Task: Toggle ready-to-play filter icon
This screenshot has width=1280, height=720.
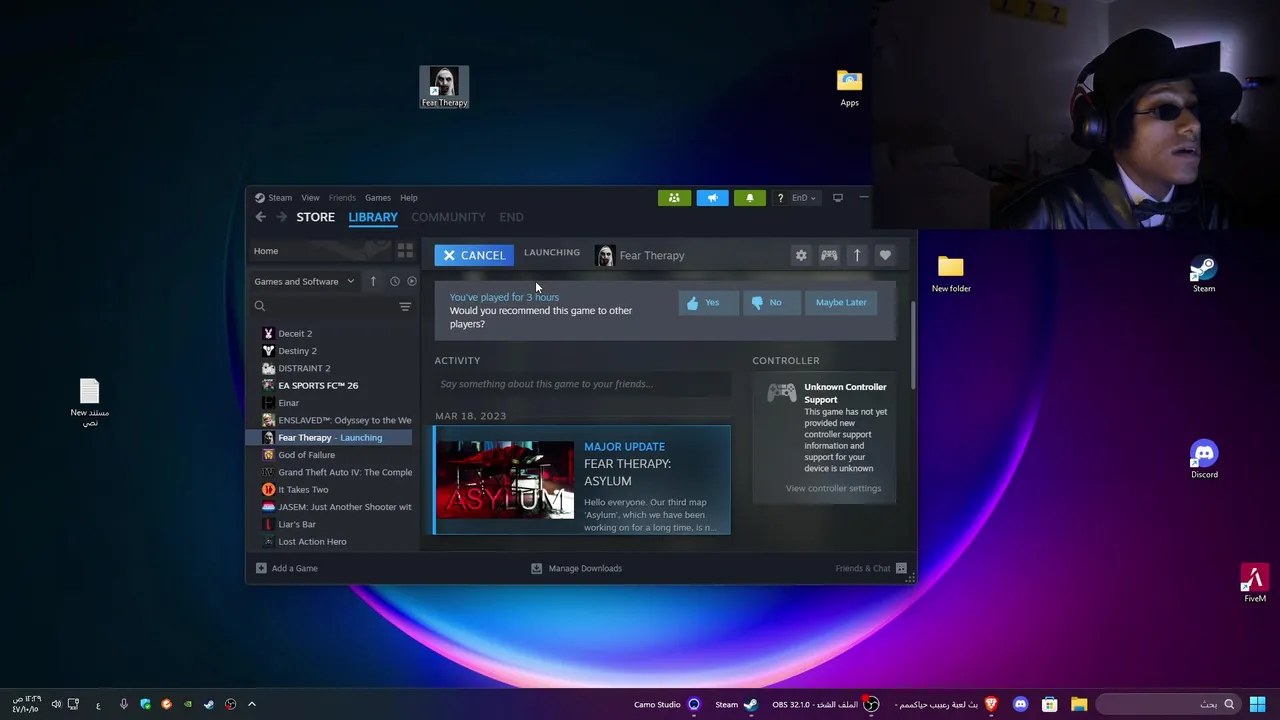Action: click(x=412, y=282)
